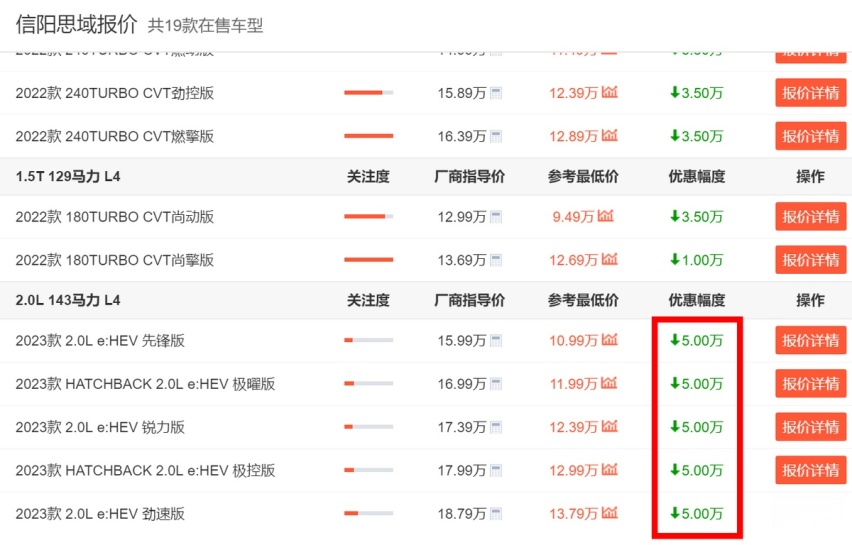Open model 2023款 HATCHBACK 2.0L e:HEV 极曜版

coord(145,384)
